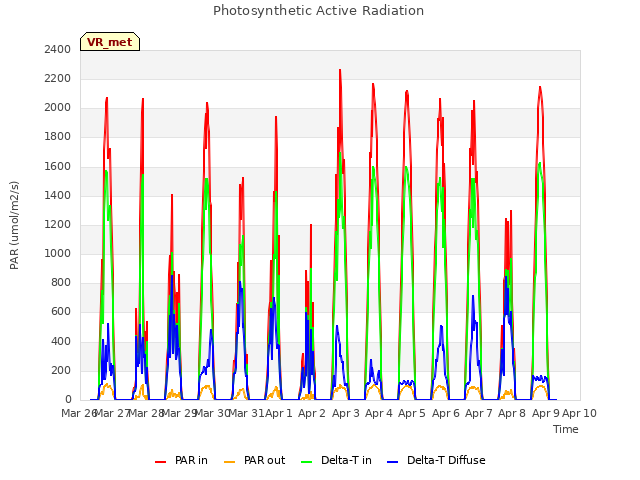Screen dimensions: 640x480
Task: Click the Time x-axis label
Action: tap(566, 429)
